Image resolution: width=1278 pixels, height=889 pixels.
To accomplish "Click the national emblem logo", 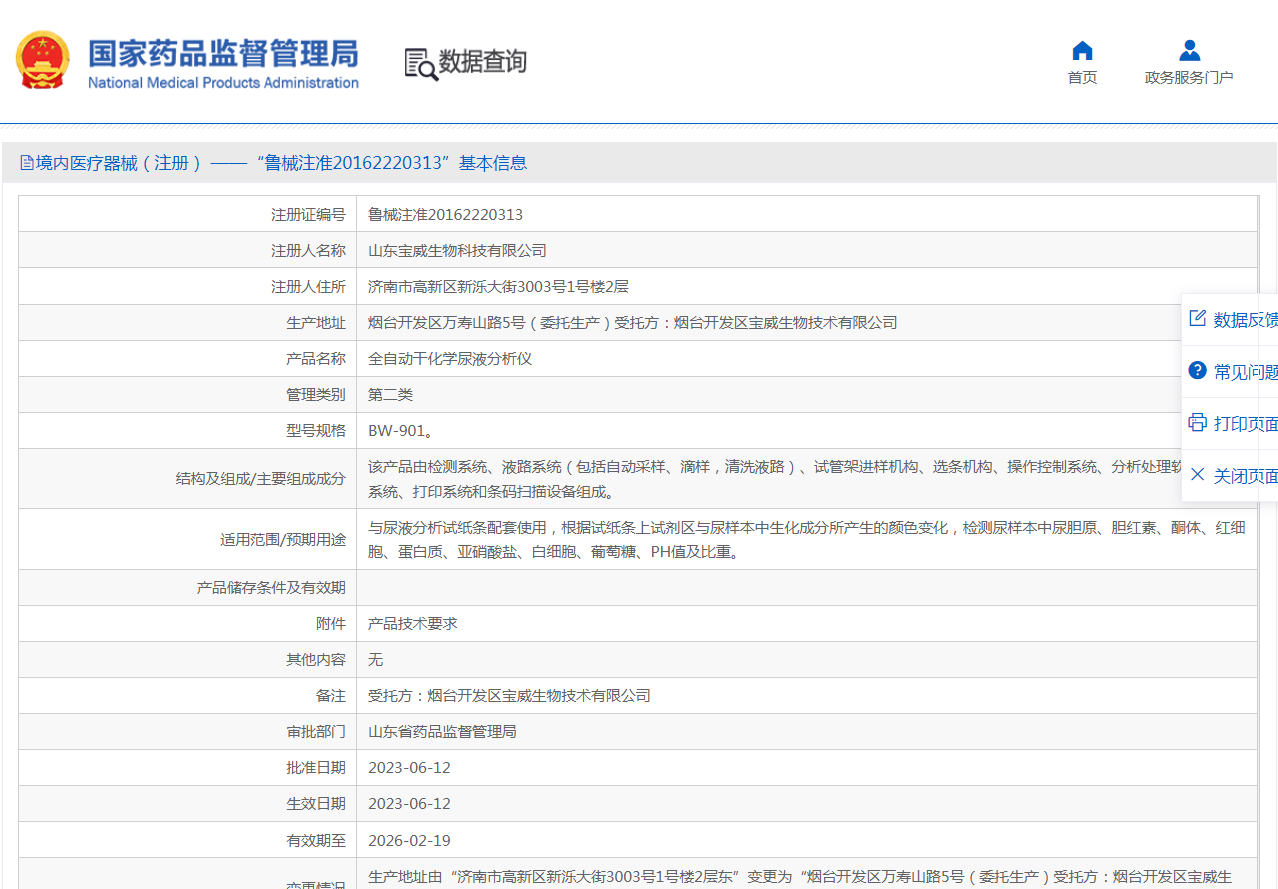I will pos(43,60).
